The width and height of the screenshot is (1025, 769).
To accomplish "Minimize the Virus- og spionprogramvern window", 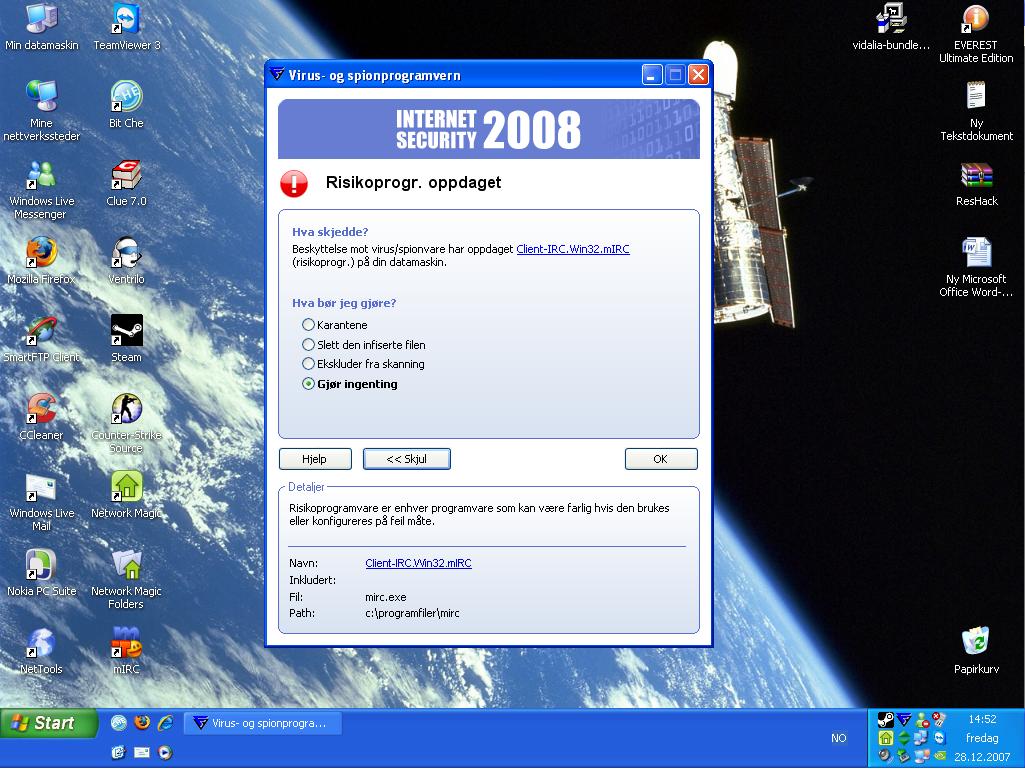I will (652, 75).
